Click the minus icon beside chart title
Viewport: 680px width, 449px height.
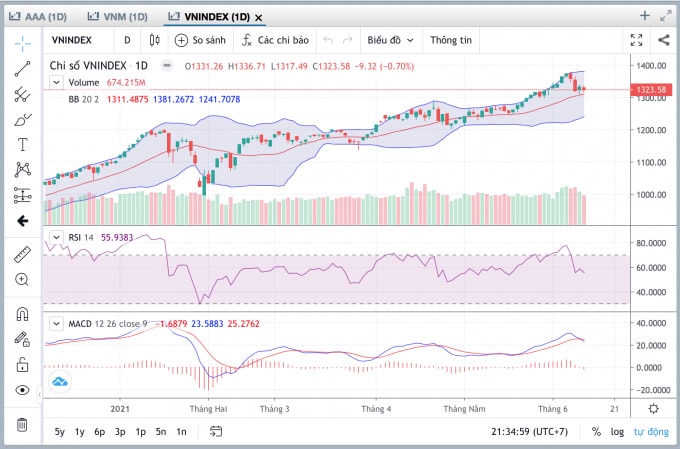(x=167, y=66)
